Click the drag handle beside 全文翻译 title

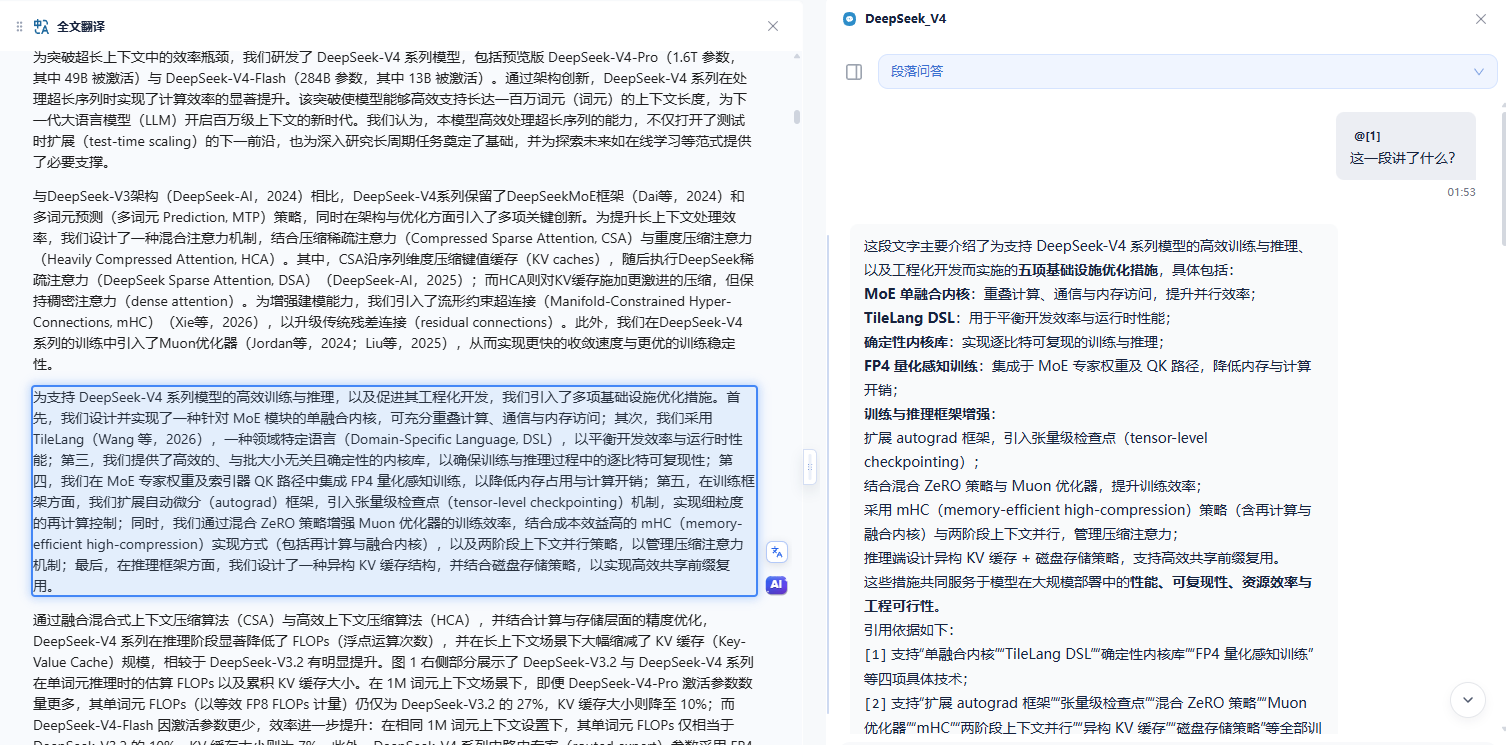[x=19, y=26]
